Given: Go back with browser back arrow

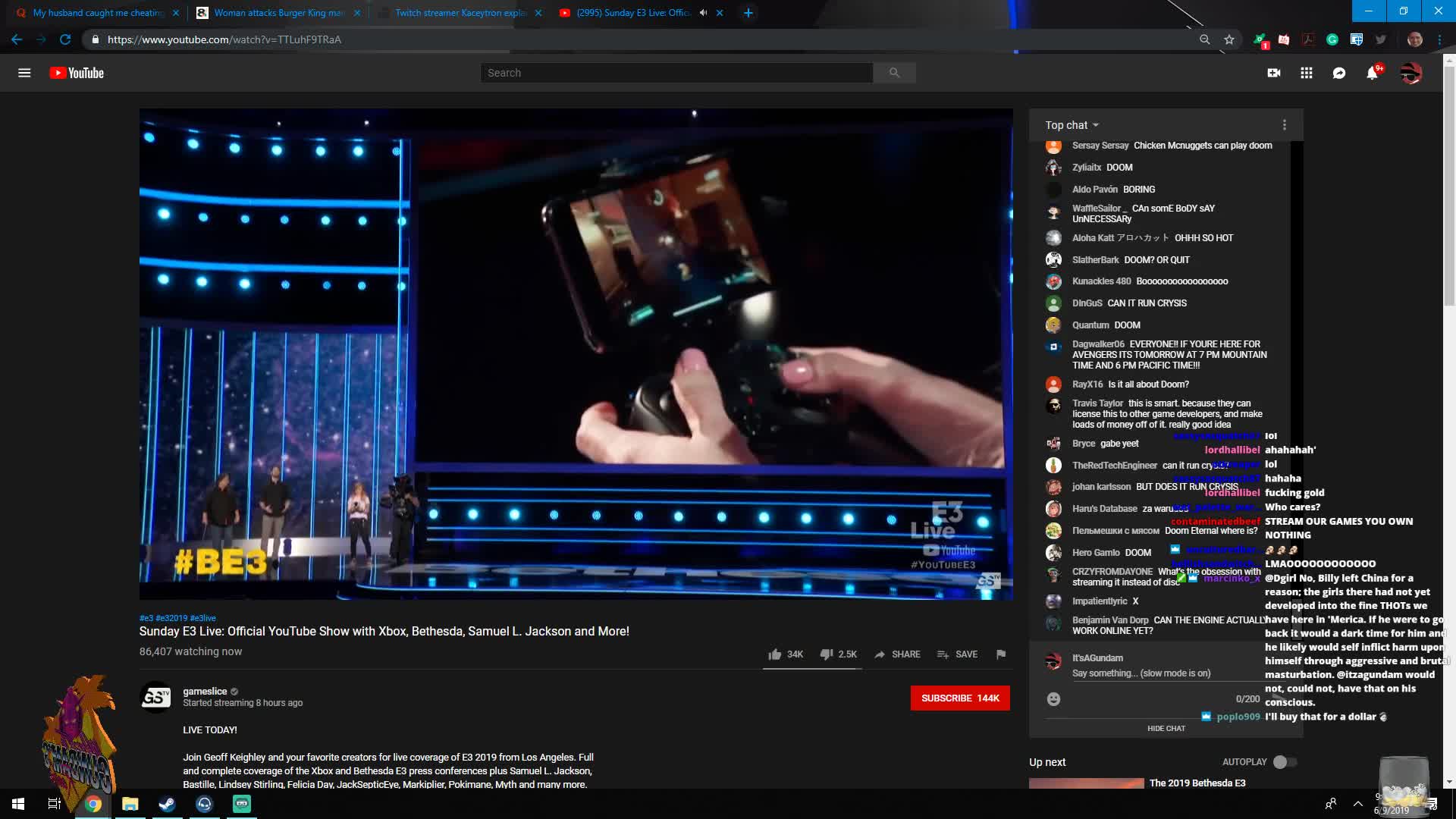Looking at the screenshot, I should (x=17, y=39).
